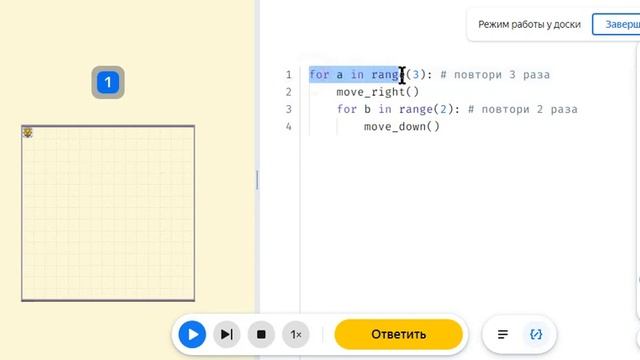This screenshot has width=640, height=360.
Task: Click the 'for b in range(2)' code
Action: (398, 109)
